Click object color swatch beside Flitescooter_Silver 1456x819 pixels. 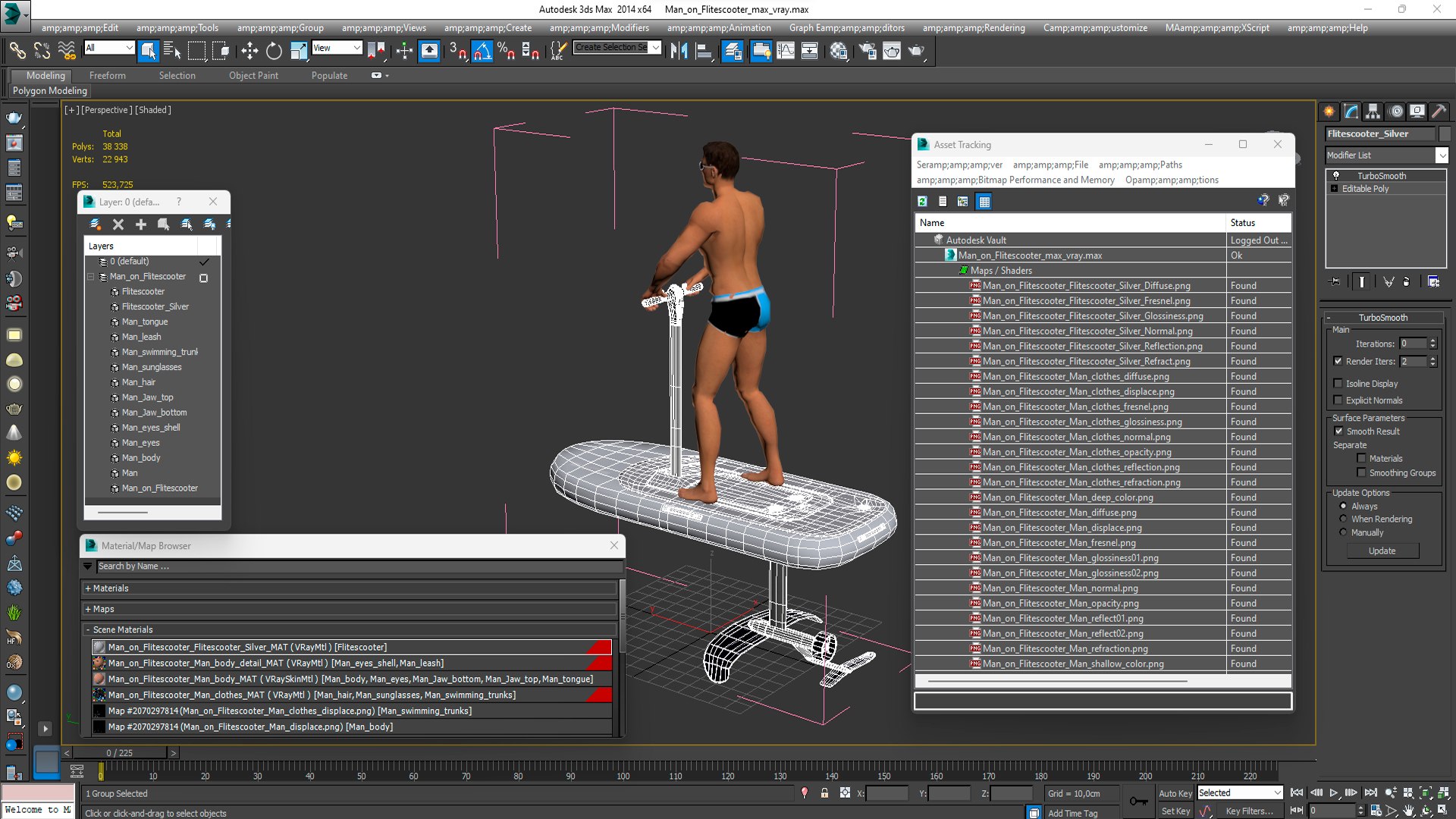[1445, 133]
